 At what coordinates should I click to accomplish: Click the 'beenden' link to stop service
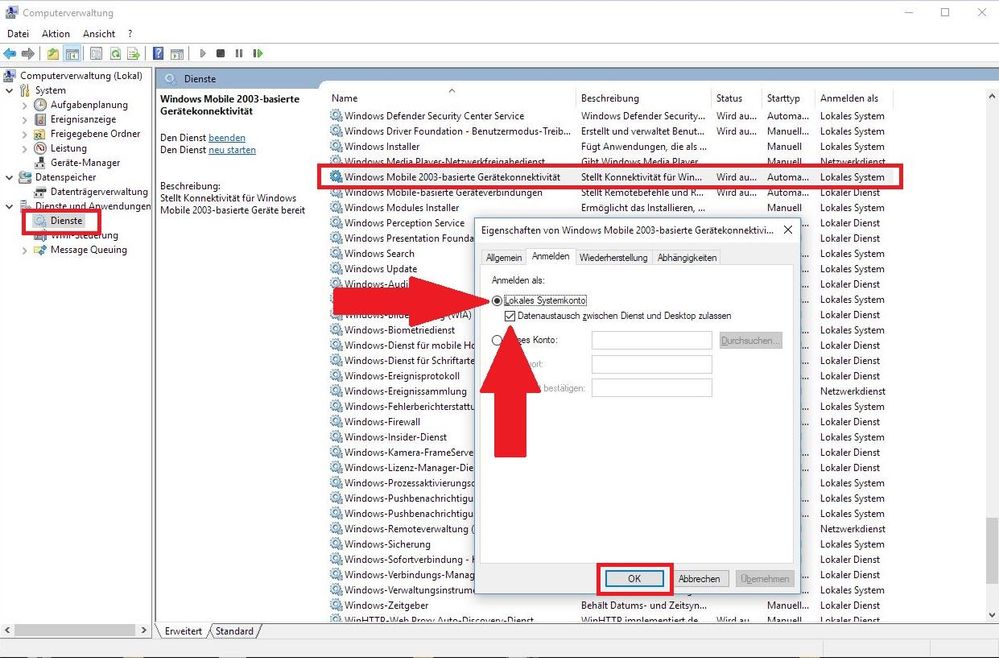(227, 138)
